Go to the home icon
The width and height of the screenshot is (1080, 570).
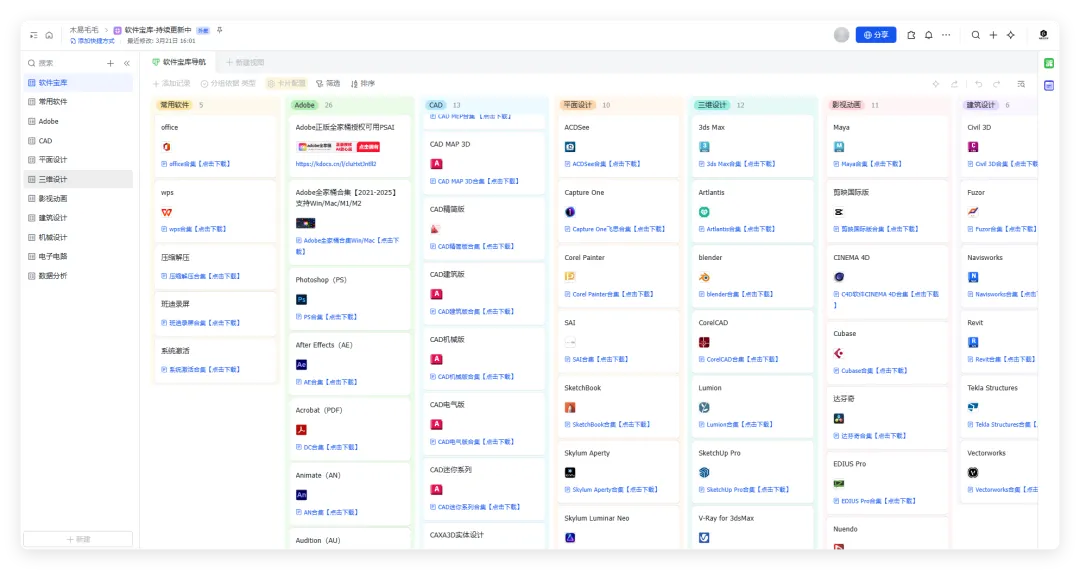click(x=49, y=35)
